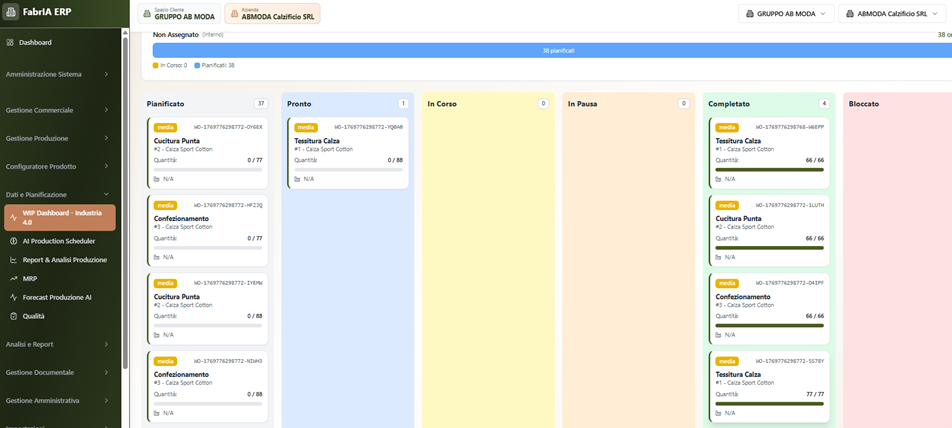Viewport: 952px width, 428px height.
Task: Click quantity 77 / 77 on Tessitura Calza card
Action: pos(815,394)
